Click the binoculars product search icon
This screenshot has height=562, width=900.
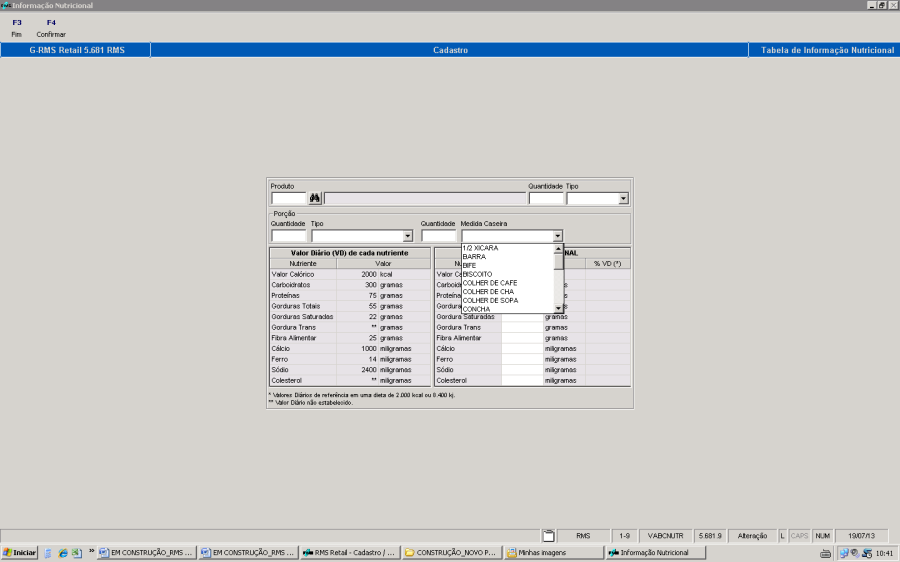[315, 199]
